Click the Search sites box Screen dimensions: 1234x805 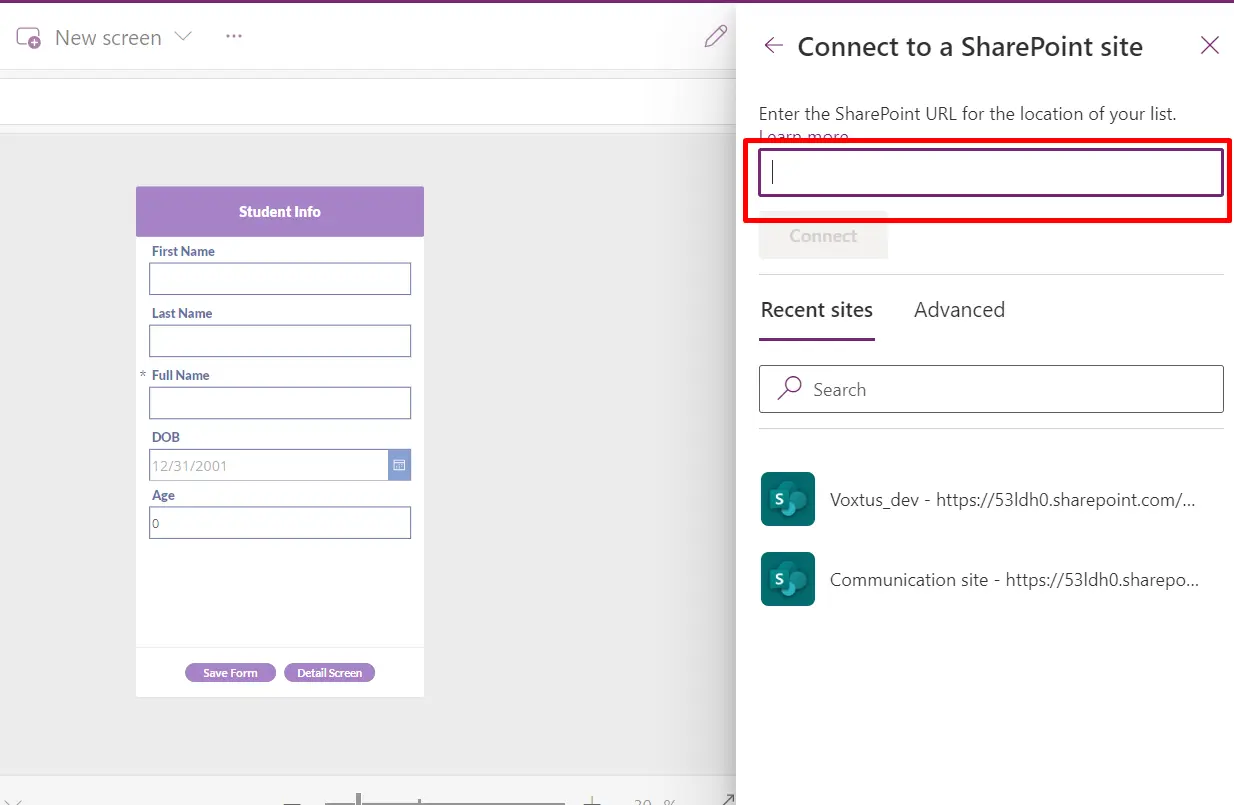(991, 389)
